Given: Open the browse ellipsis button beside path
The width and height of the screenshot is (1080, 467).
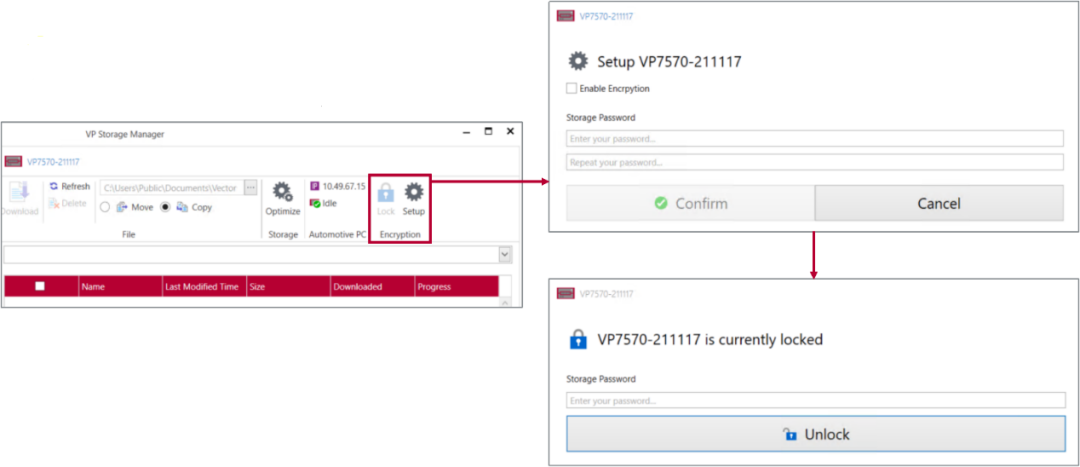Looking at the screenshot, I should (x=251, y=187).
